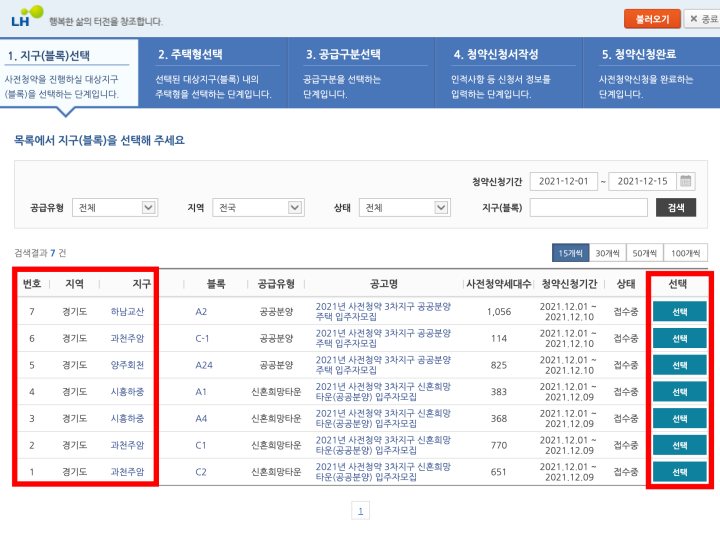Click the 종료 close button
720x535 pixels.
(x=703, y=19)
